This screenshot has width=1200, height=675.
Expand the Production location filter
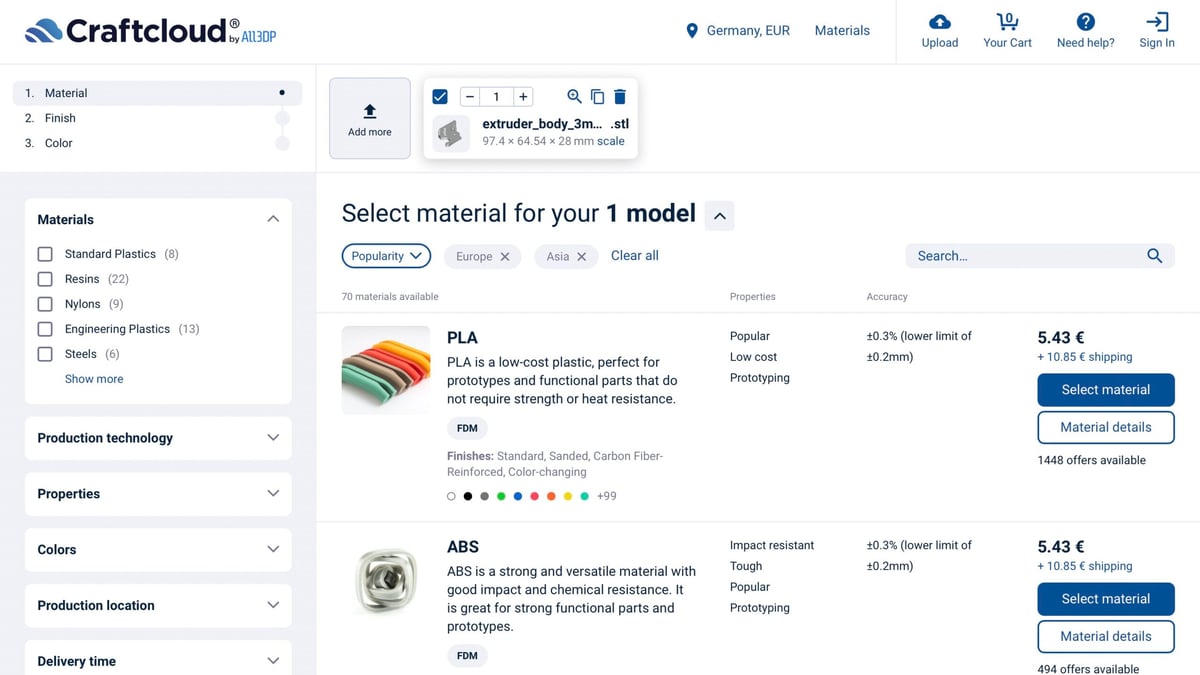(158, 606)
